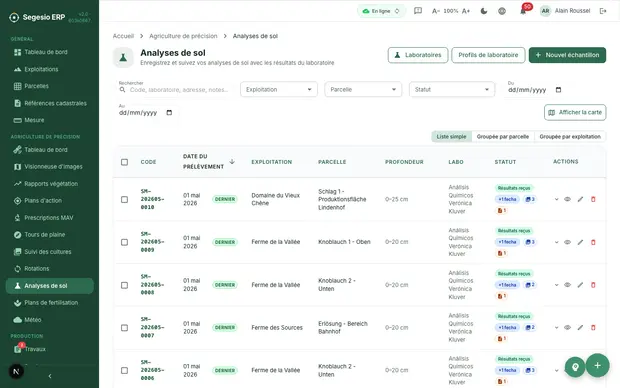
Task: Open calendar picker of the Du date field
Action: pyautogui.click(x=558, y=90)
